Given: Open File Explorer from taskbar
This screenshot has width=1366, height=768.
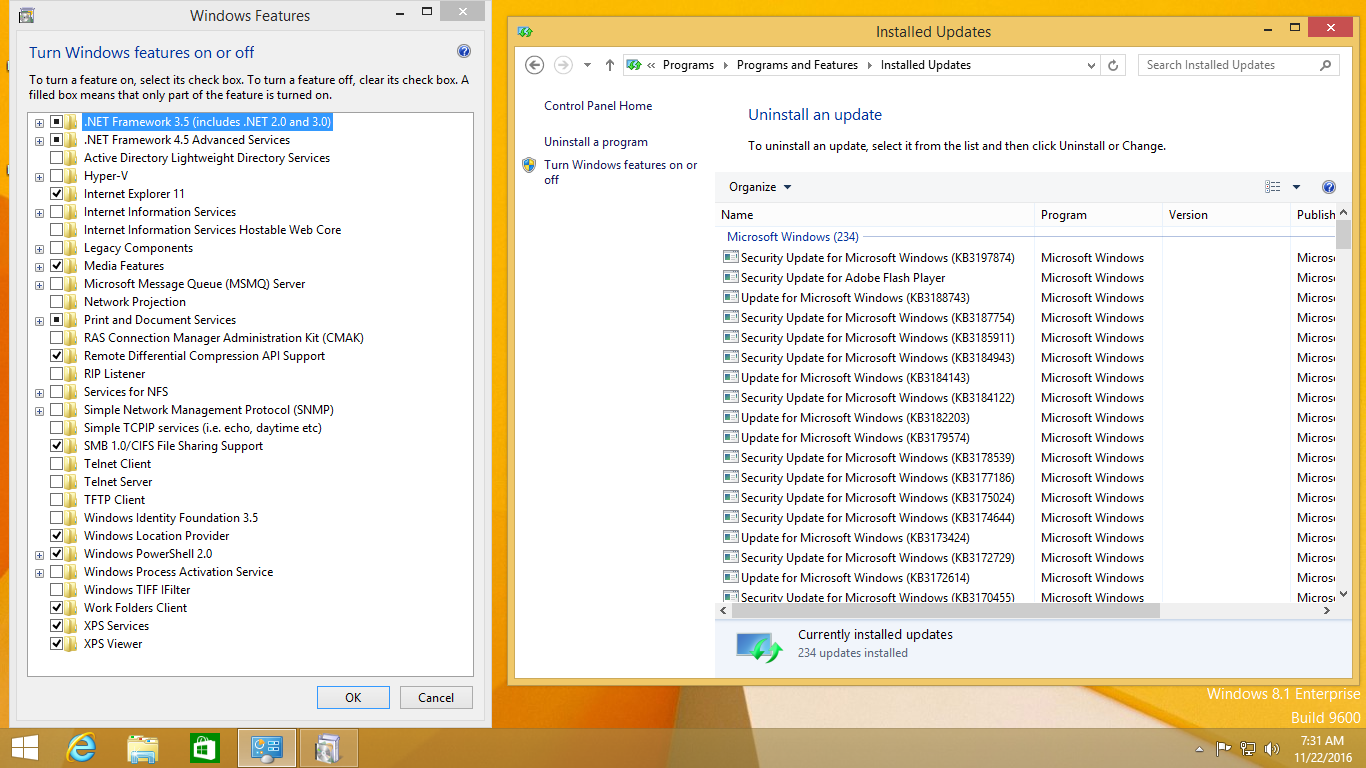Looking at the screenshot, I should click(143, 748).
